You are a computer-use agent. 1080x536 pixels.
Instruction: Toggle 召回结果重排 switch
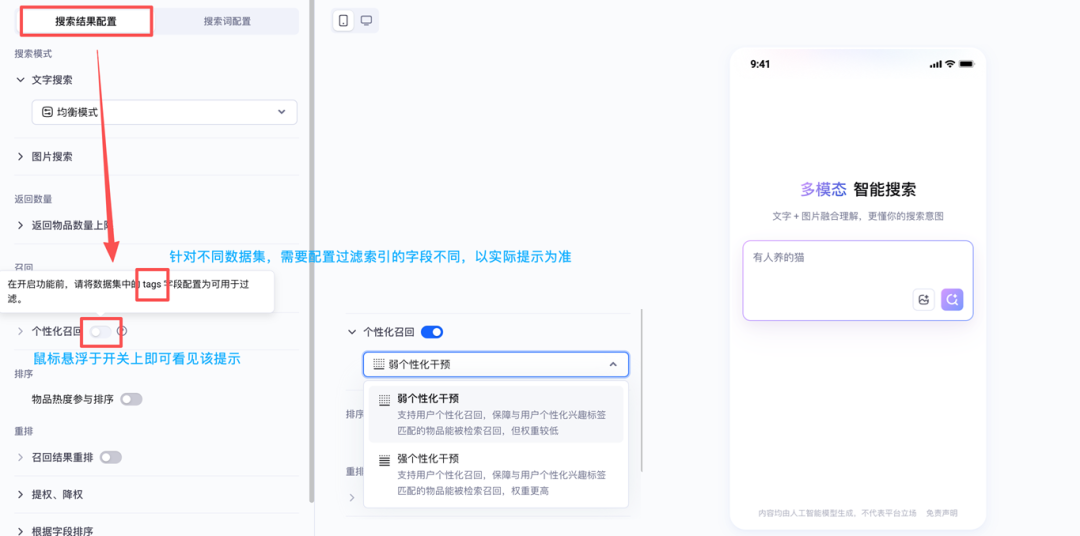111,457
